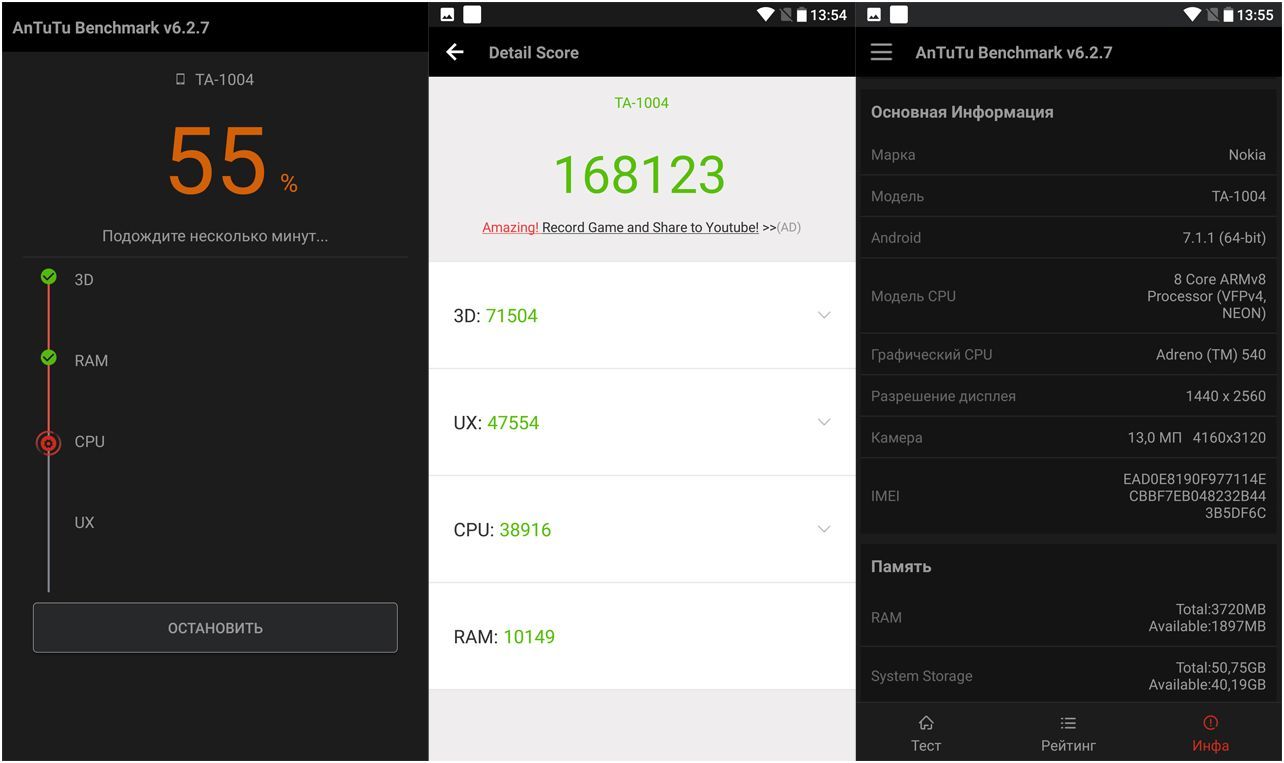Screen dimensions: 1284x763
Task: Open the hamburger menu in AnTuTu
Action: [x=881, y=52]
